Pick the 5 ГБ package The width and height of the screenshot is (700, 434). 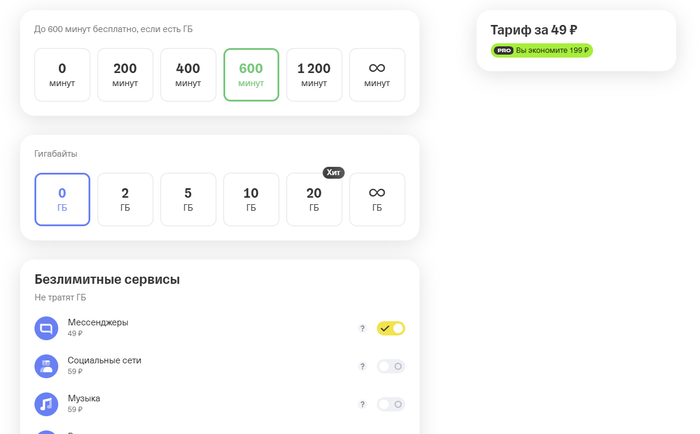point(188,199)
